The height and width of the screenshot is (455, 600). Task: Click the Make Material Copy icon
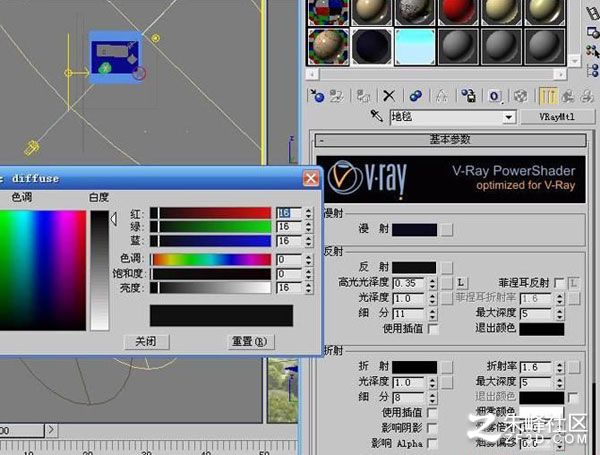(416, 96)
